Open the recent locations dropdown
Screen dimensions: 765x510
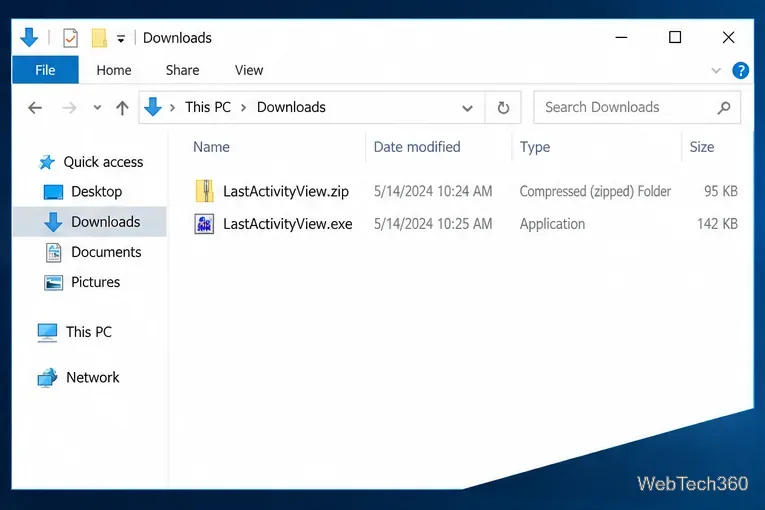97,107
